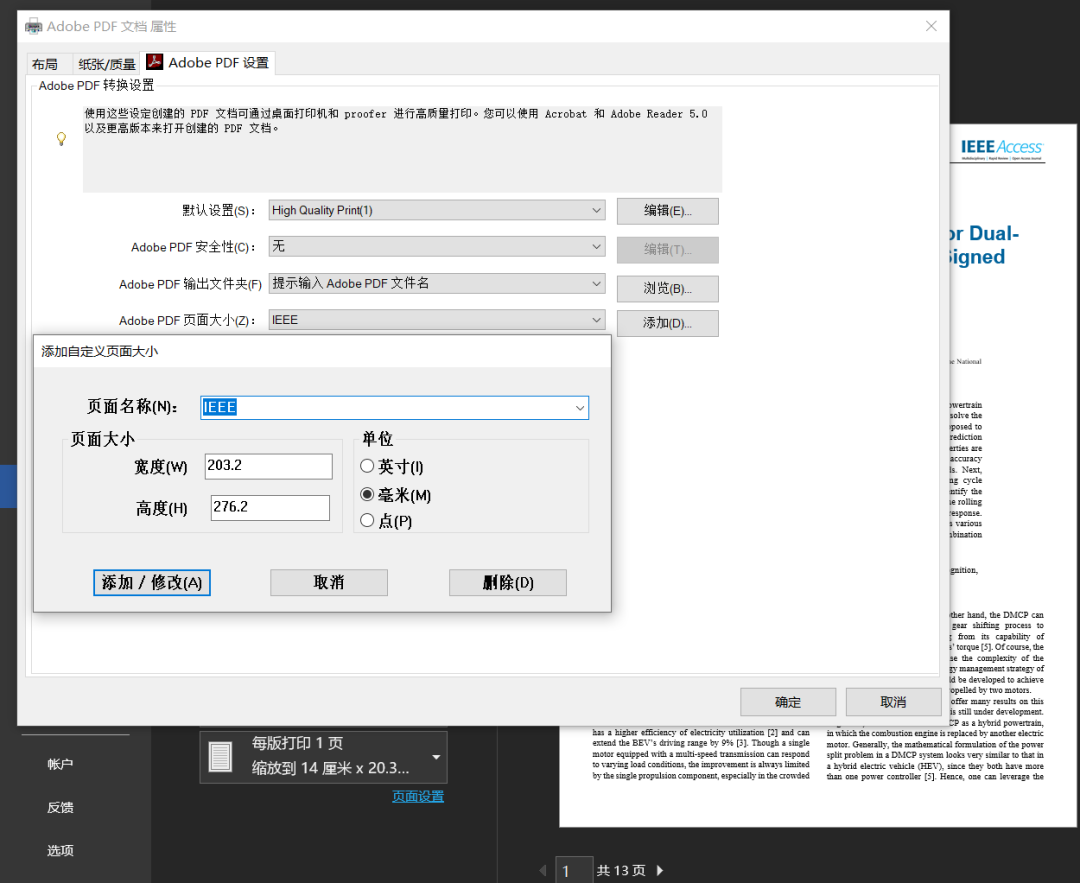Click 取消 in the Adobe PDF properties dialog
Image resolution: width=1080 pixels, height=883 pixels.
point(893,702)
